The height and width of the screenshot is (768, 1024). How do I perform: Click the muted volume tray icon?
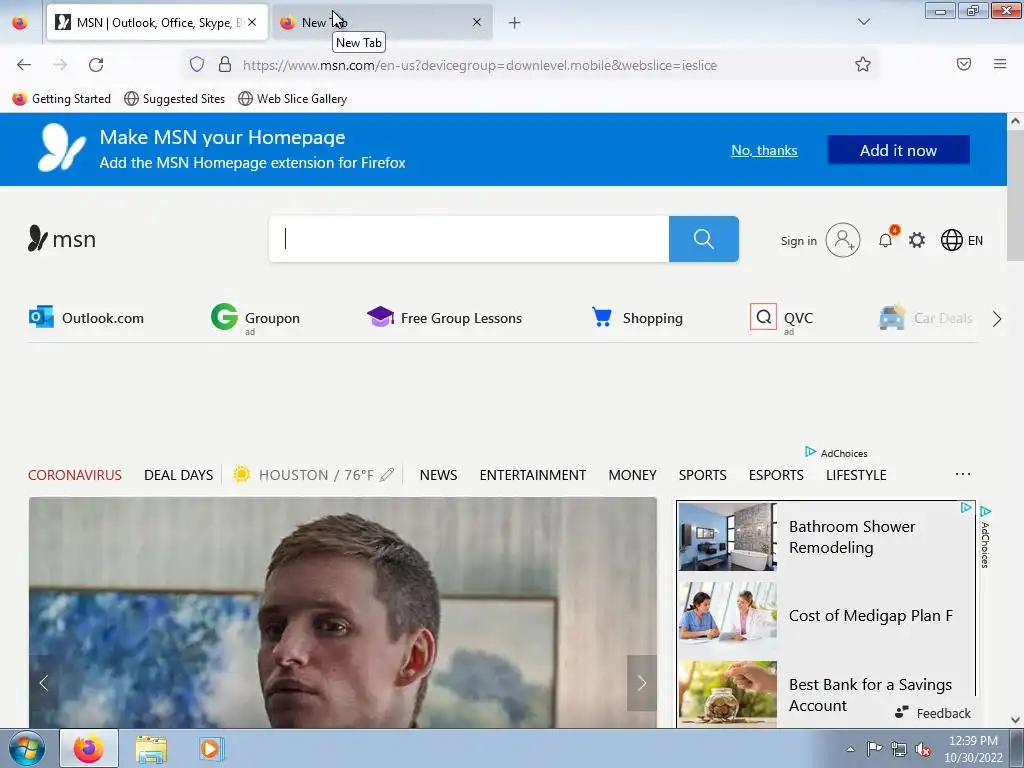tap(923, 749)
